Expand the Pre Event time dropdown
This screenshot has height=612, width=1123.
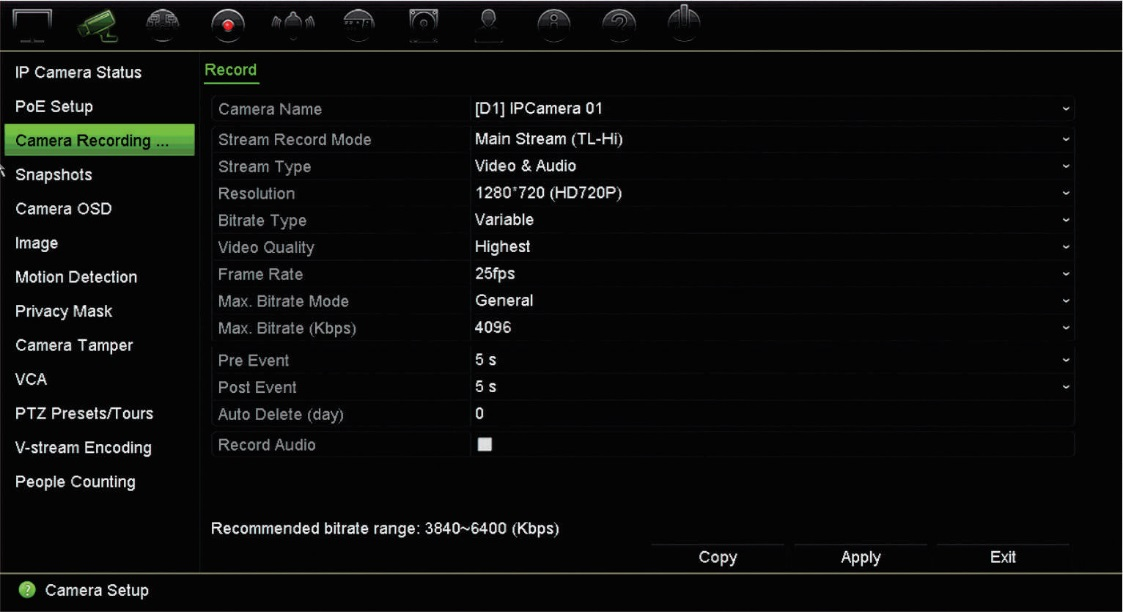tap(771, 360)
